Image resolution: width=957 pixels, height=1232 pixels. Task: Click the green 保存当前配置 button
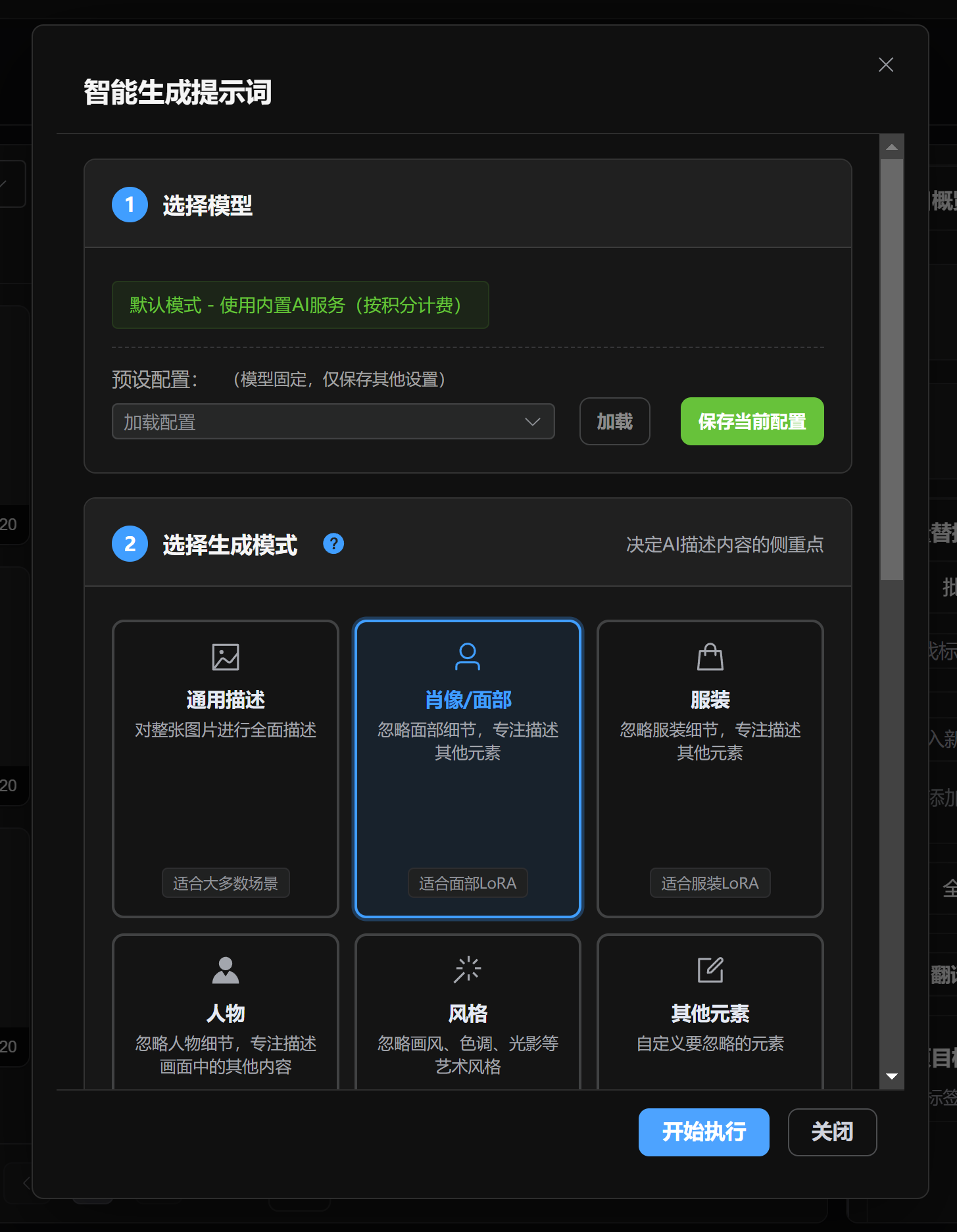click(752, 422)
